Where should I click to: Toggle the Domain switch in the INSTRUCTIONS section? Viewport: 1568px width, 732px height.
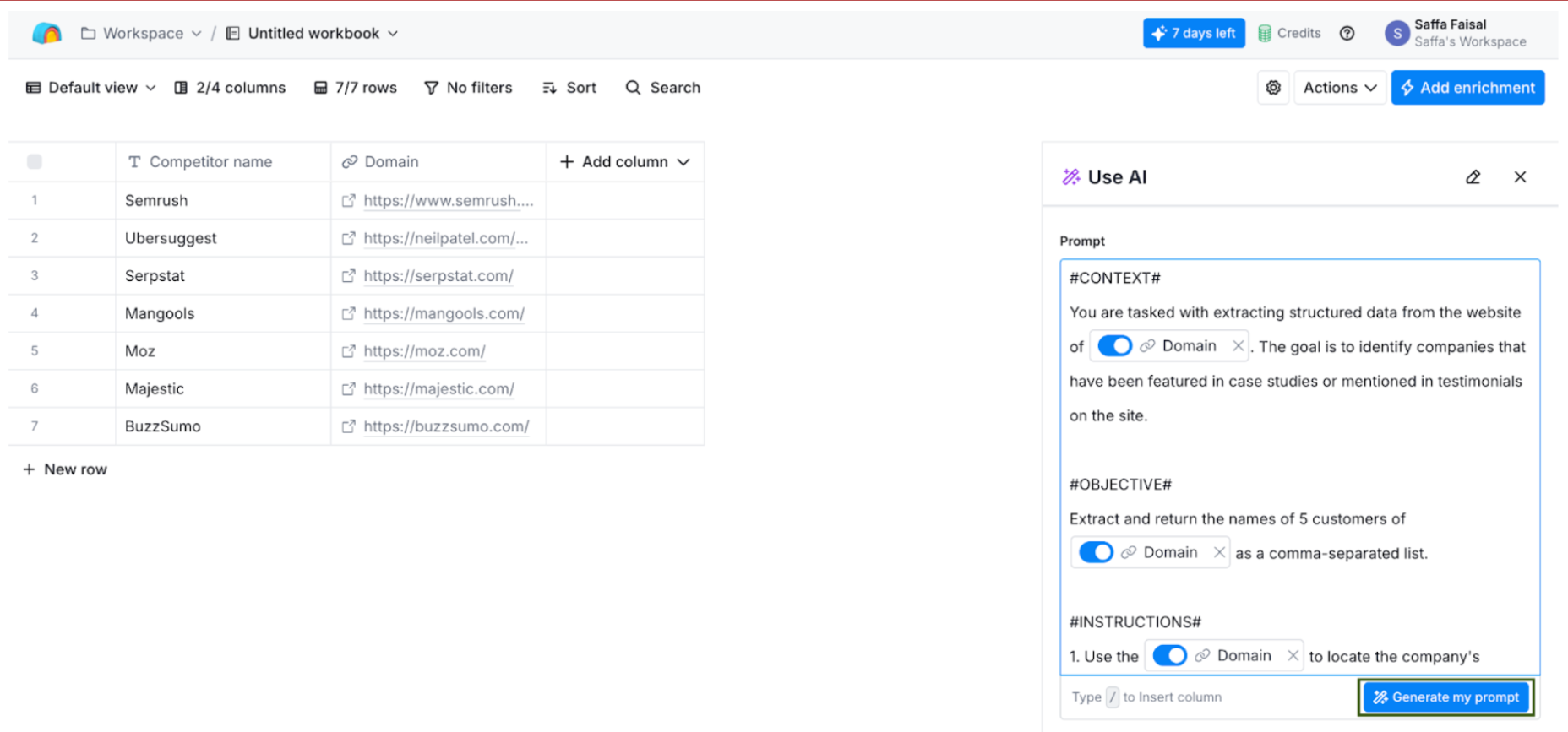click(x=1169, y=656)
